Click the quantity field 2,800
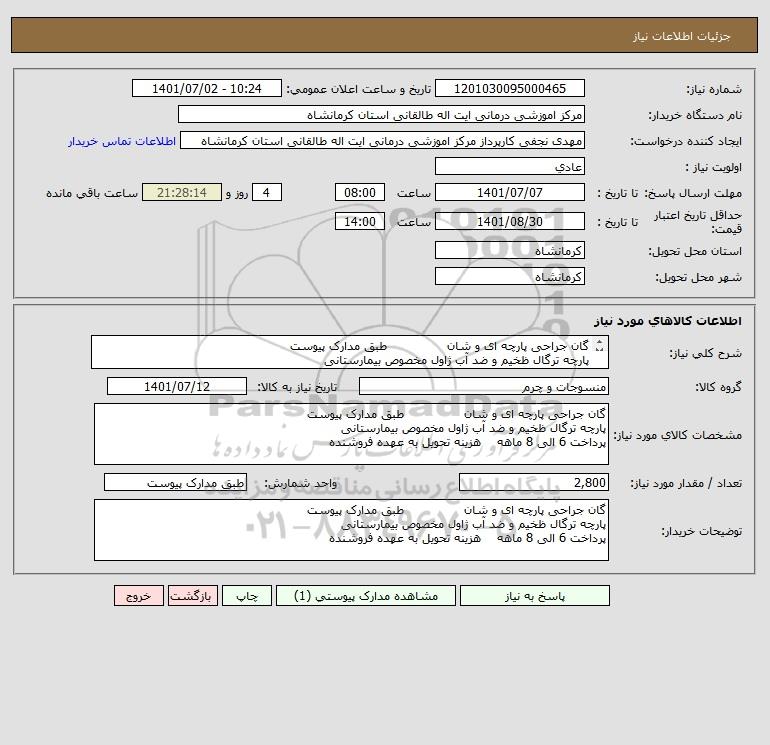Image resolution: width=770 pixels, height=745 pixels. [x=534, y=483]
